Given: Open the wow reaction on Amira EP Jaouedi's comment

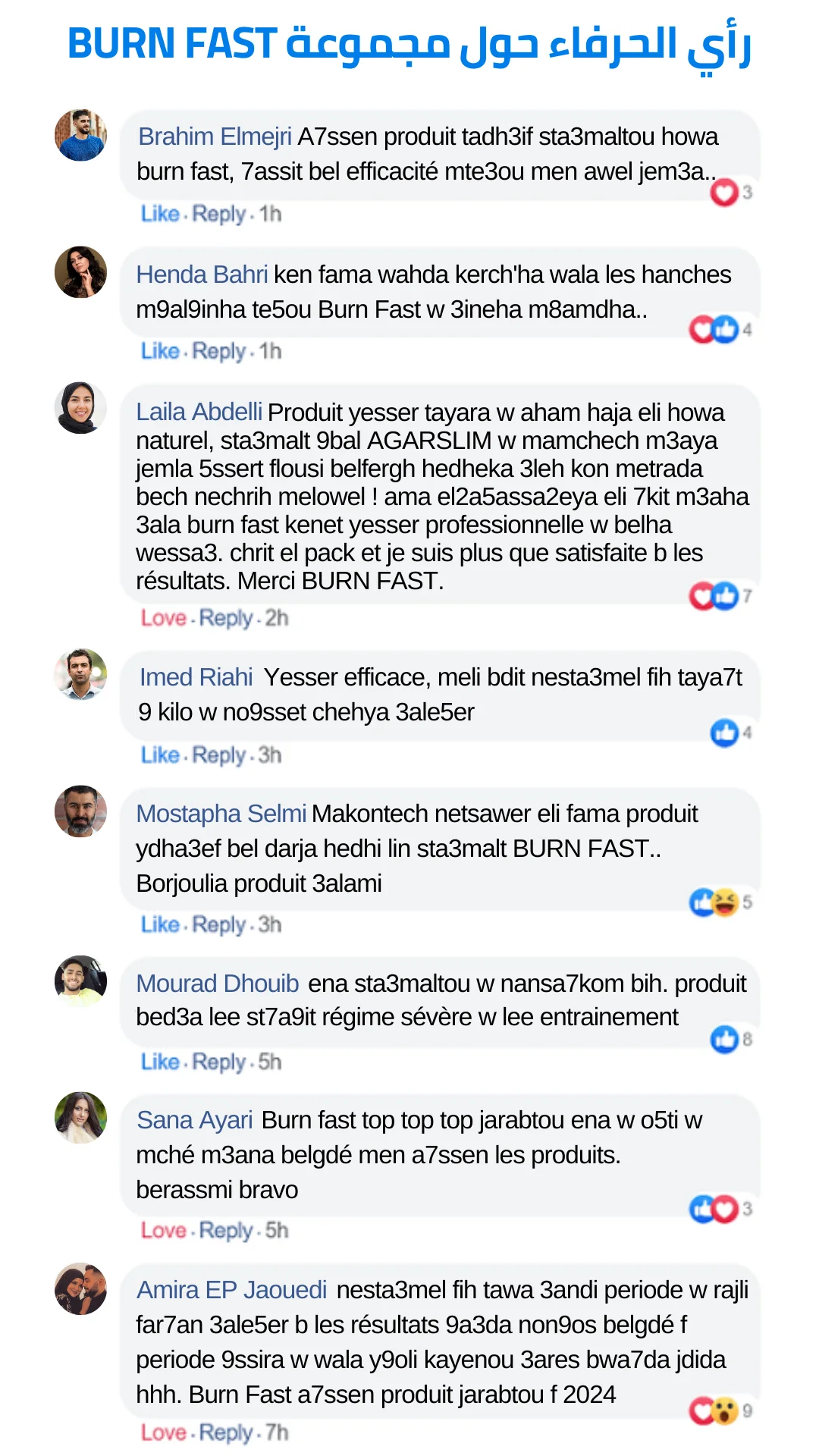Looking at the screenshot, I should pos(726,1410).
